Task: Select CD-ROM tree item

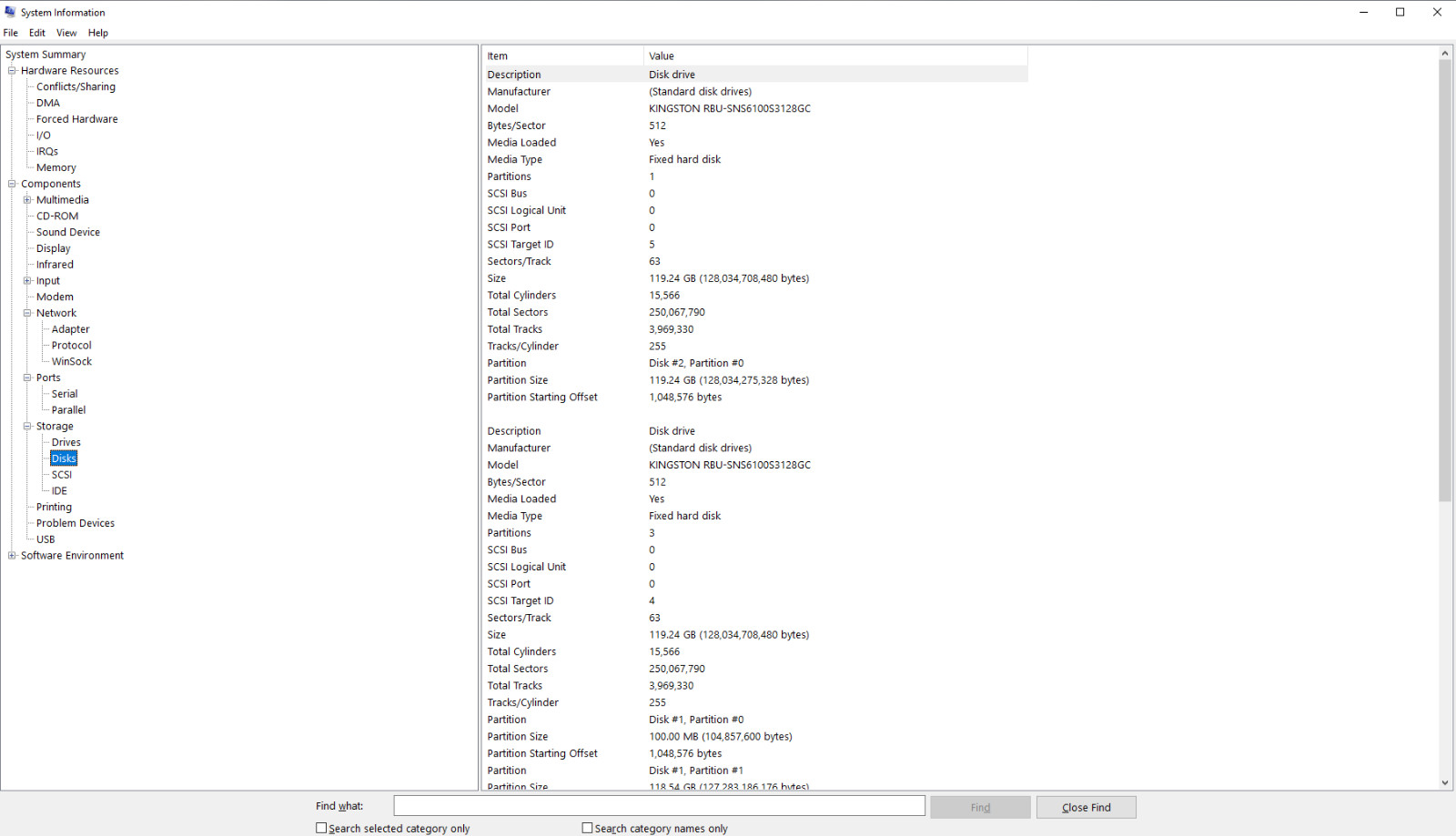Action: [57, 217]
